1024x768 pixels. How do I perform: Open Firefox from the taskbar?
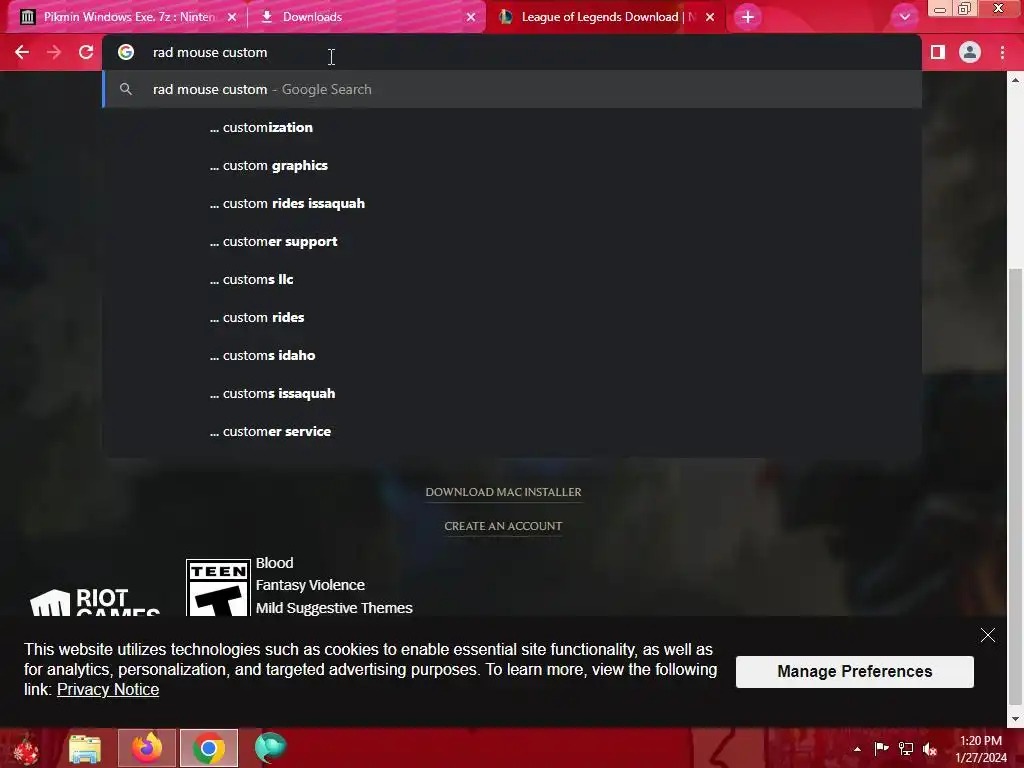coord(147,748)
